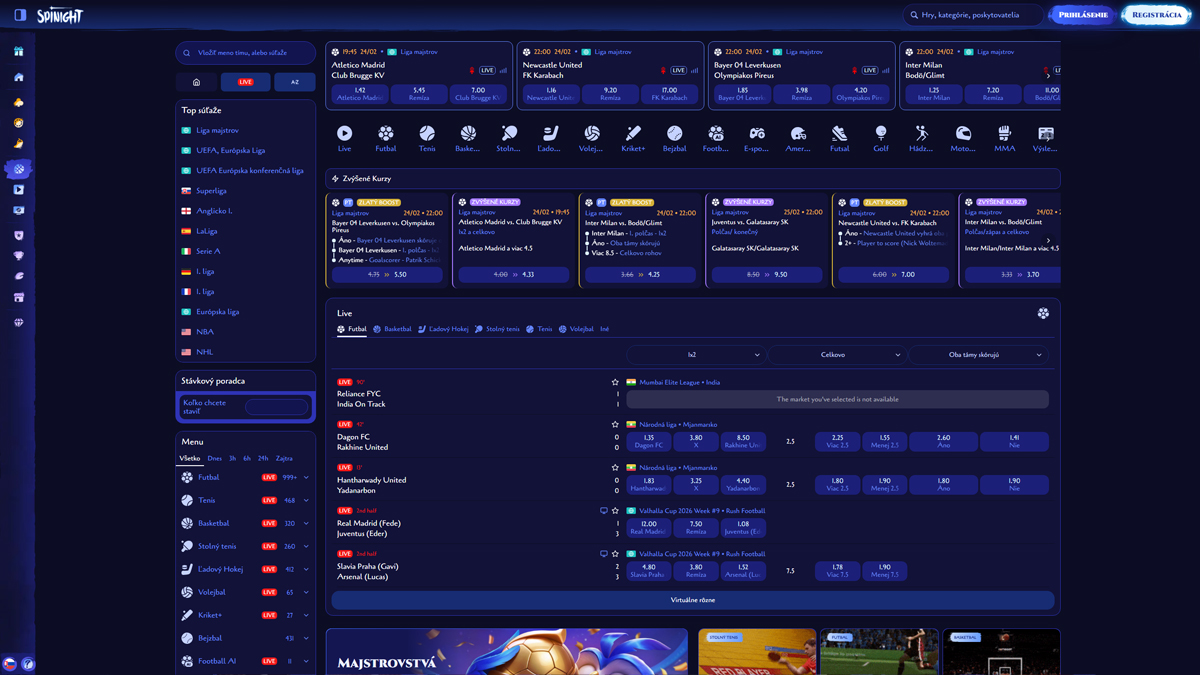Click the team or competition search field
This screenshot has height=675, width=1200.
coord(246,53)
